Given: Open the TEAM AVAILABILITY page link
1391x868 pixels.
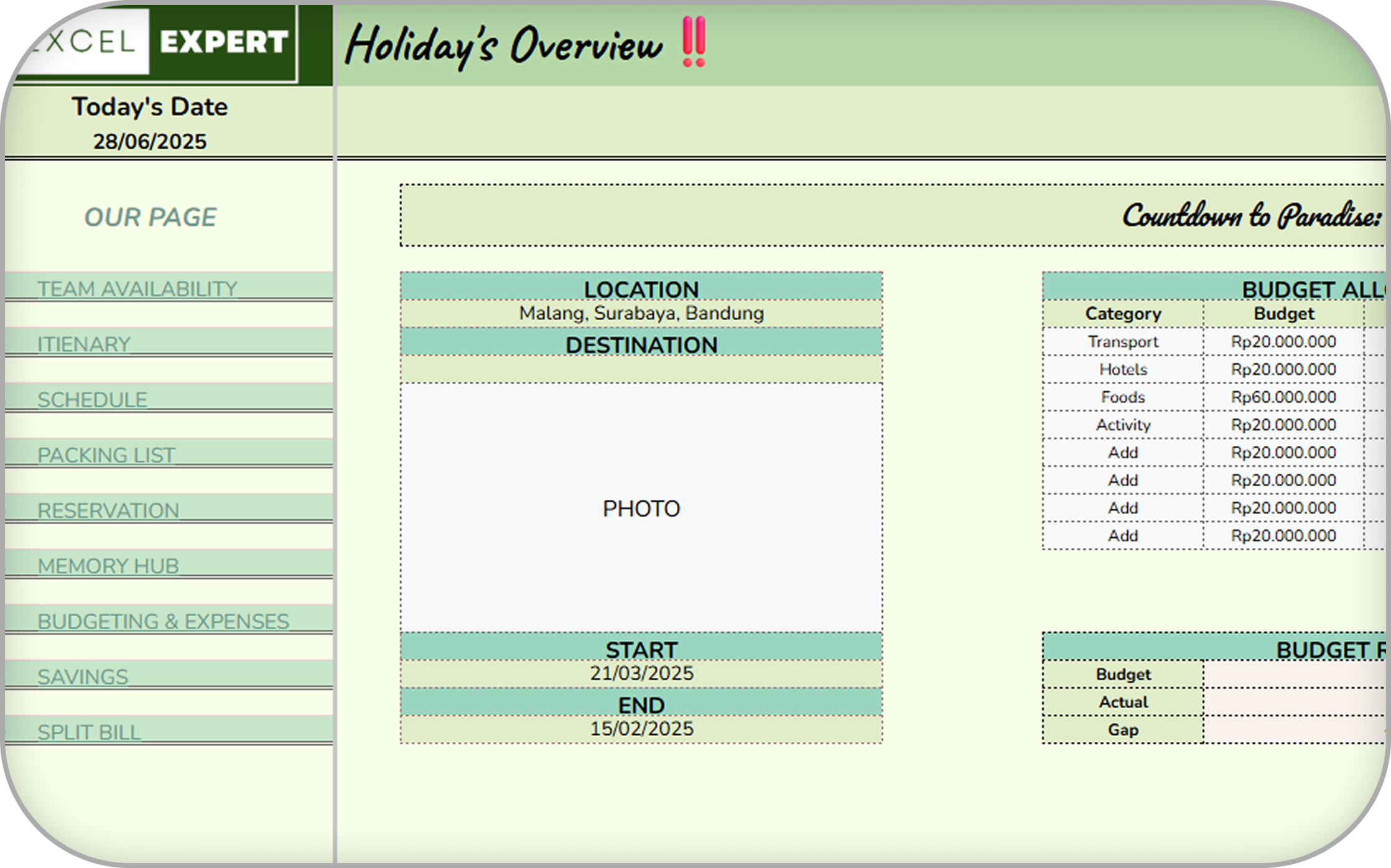Looking at the screenshot, I should [x=137, y=289].
